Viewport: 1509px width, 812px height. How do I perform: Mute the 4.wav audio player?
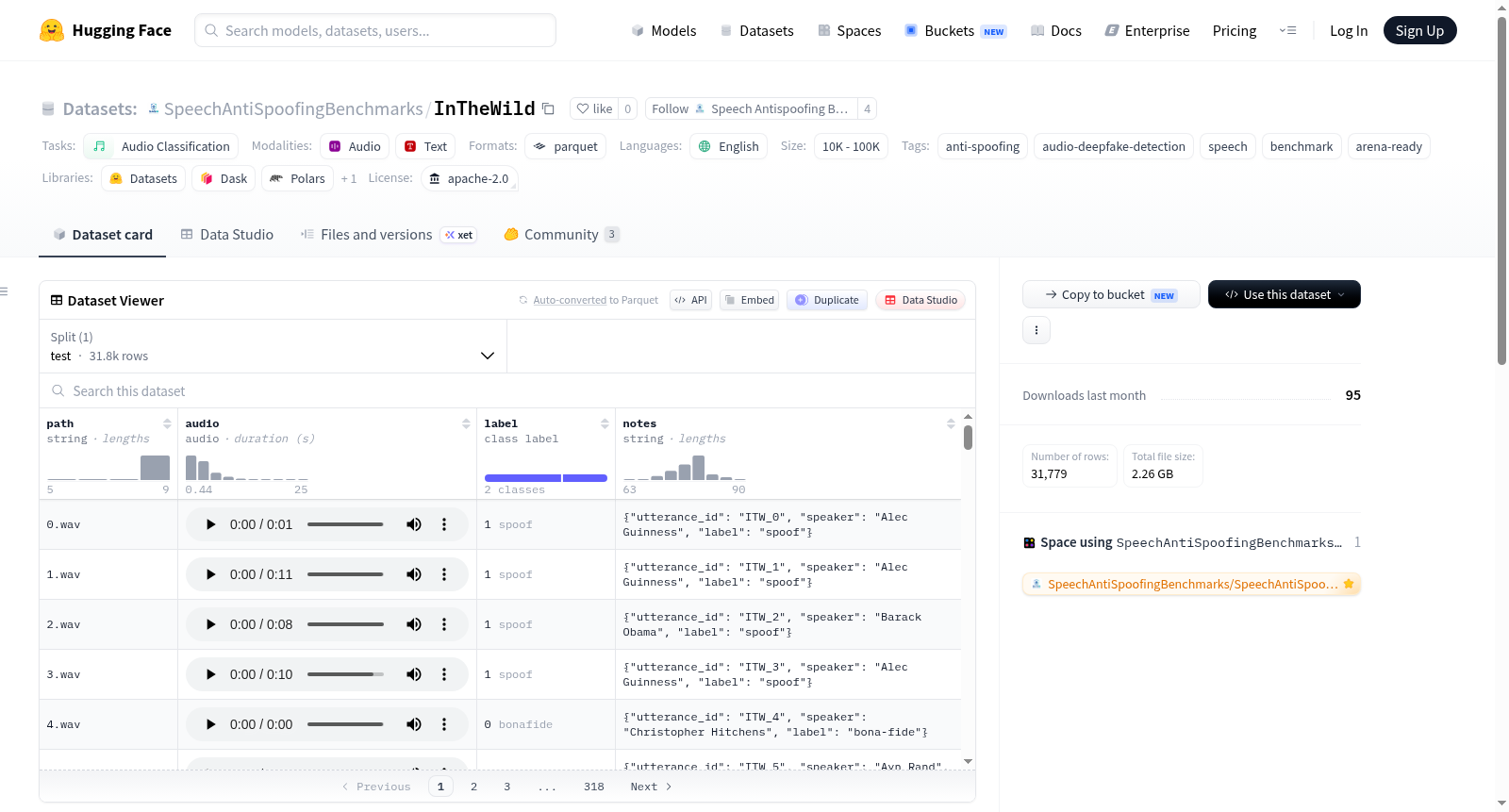tap(414, 724)
